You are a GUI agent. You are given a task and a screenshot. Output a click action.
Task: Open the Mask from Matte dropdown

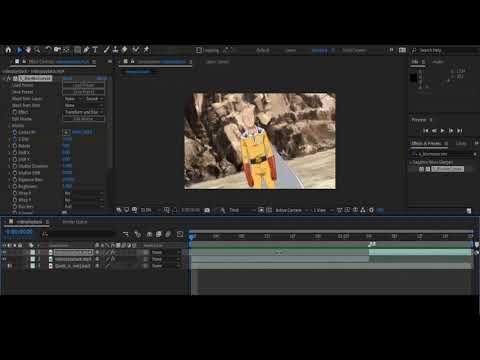83,105
